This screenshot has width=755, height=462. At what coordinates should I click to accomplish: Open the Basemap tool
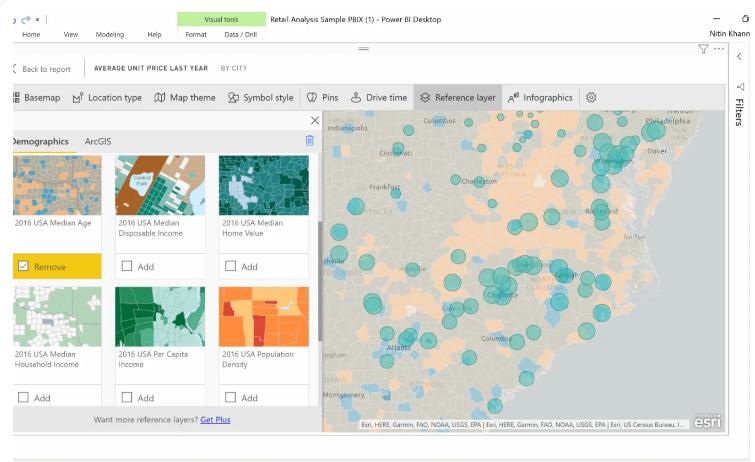pos(37,98)
